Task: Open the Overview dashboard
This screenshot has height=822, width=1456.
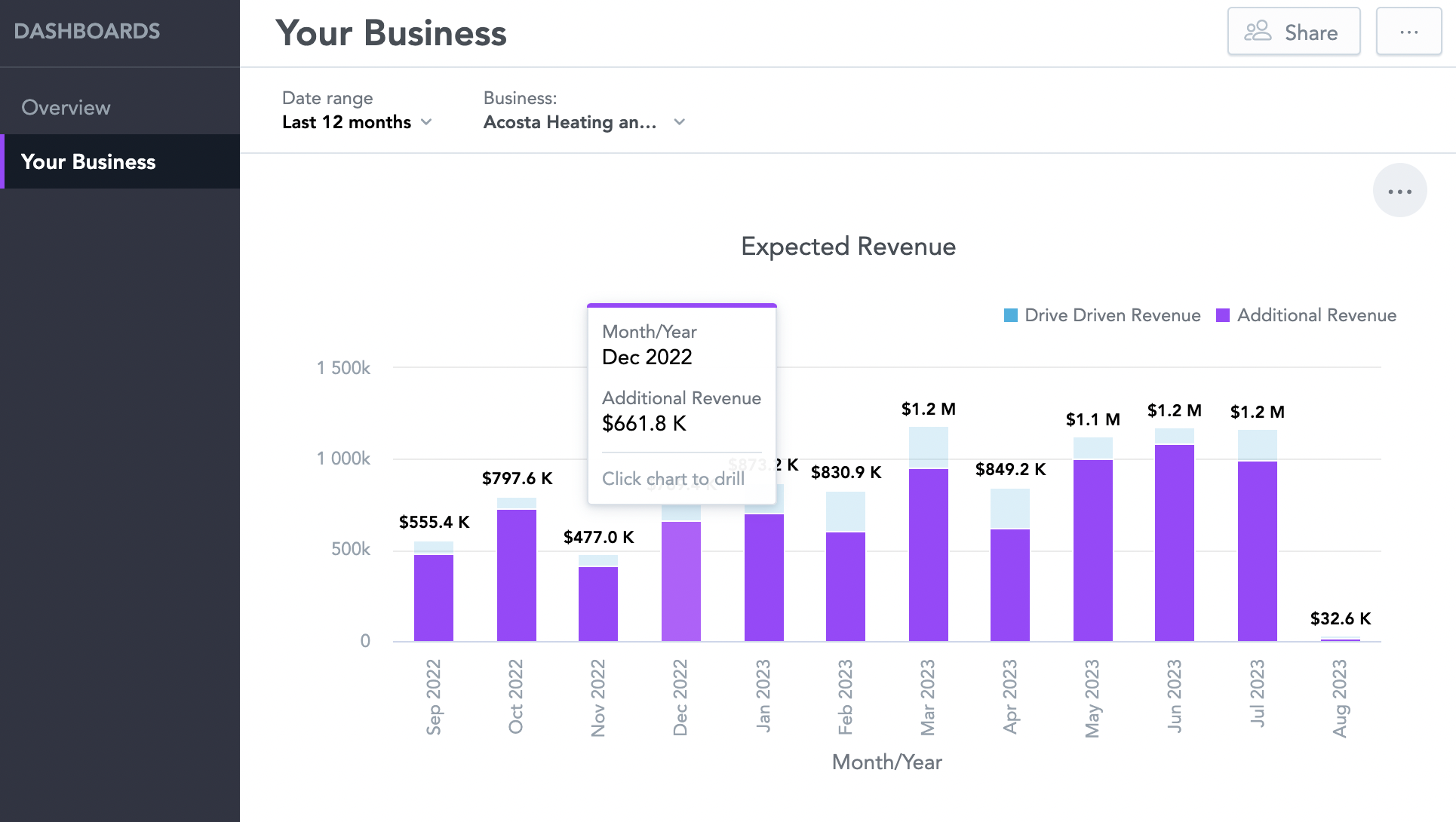Action: (66, 107)
